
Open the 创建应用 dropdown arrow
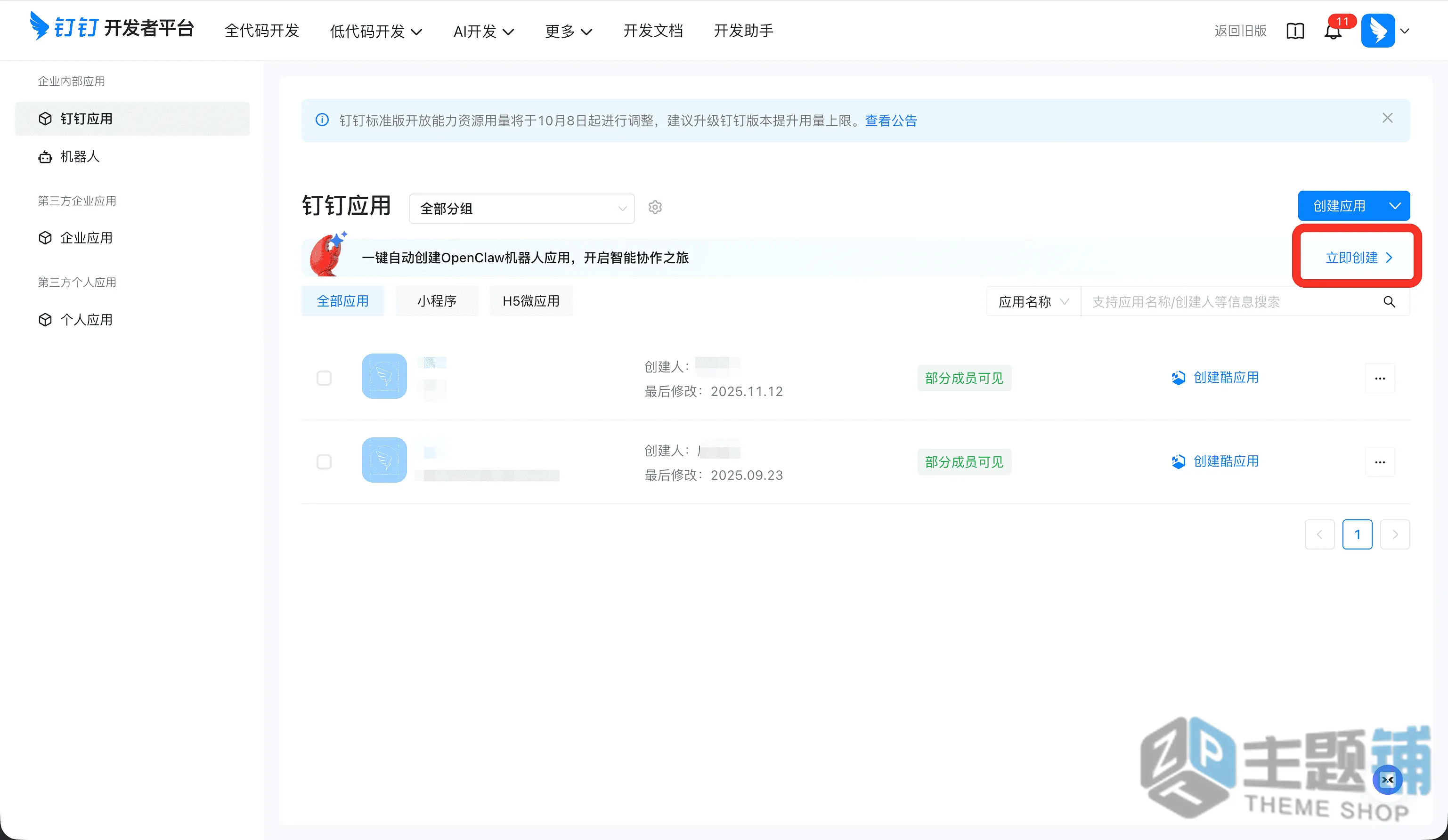pos(1395,206)
